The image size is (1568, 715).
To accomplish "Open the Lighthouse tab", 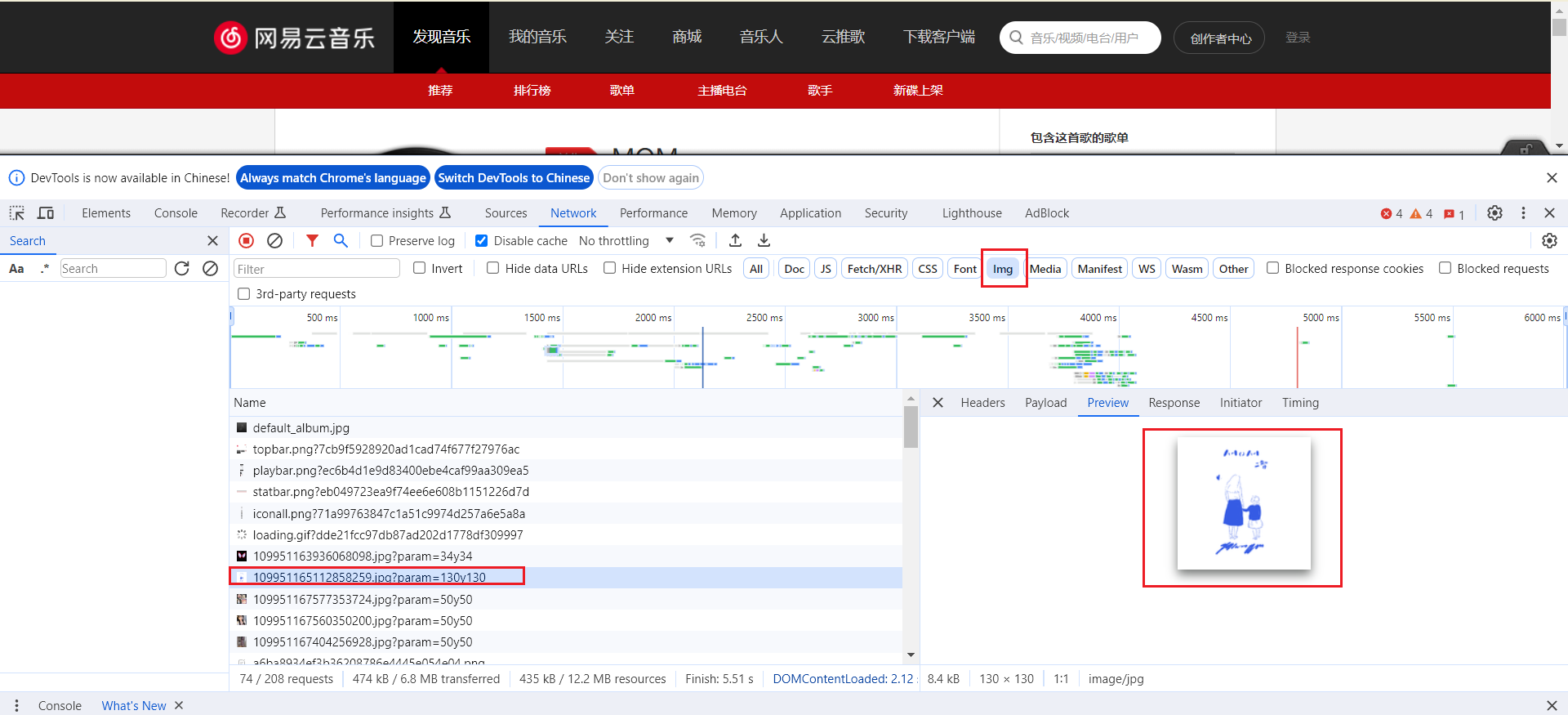I will tap(972, 213).
